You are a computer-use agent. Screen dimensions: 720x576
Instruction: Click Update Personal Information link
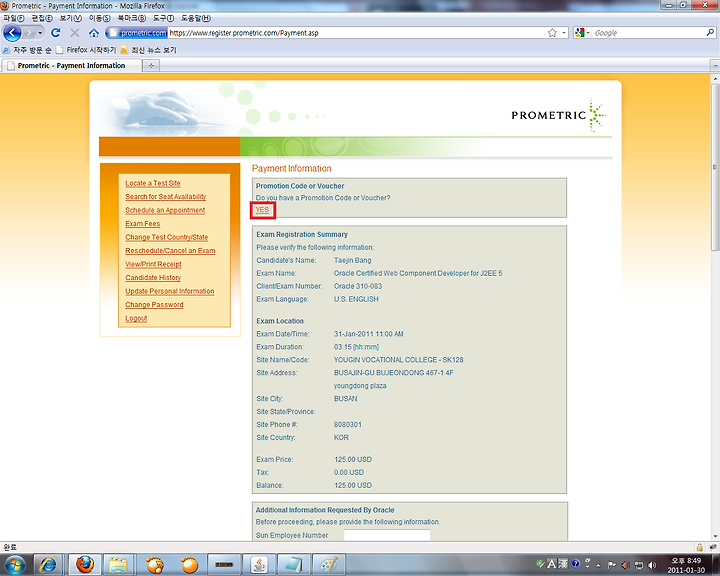click(x=170, y=291)
